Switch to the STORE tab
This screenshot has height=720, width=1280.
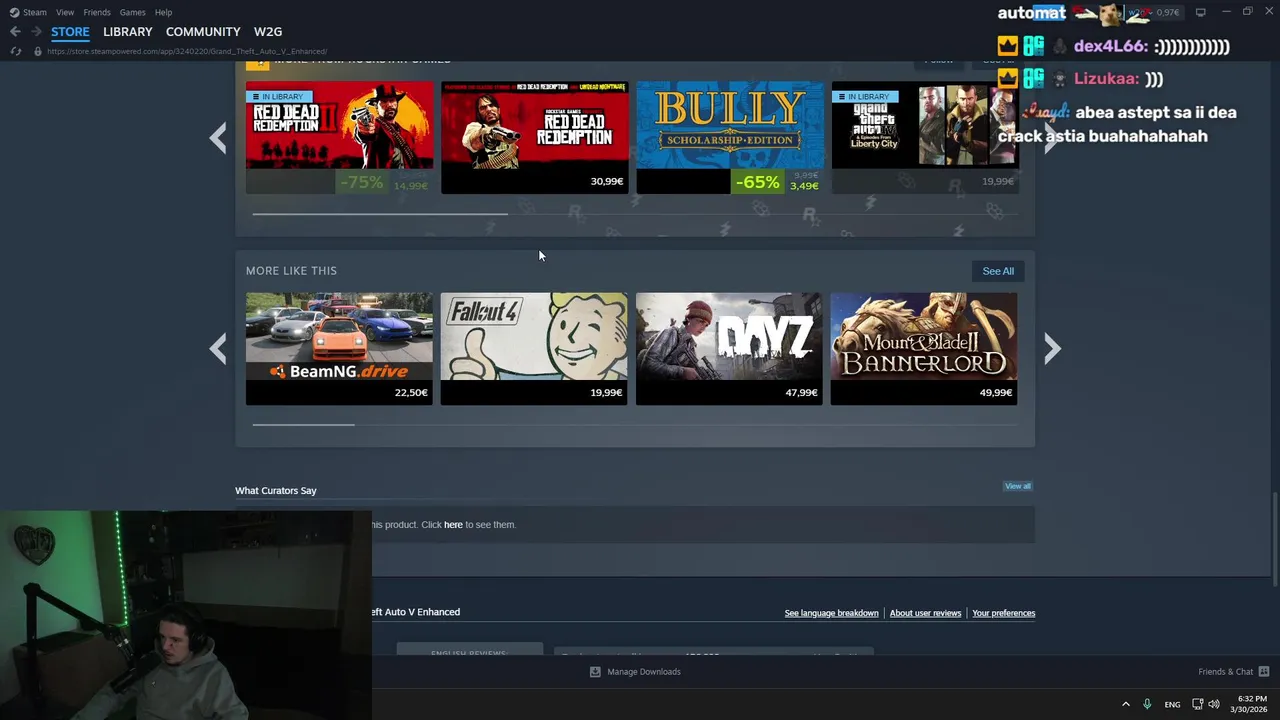pyautogui.click(x=70, y=32)
